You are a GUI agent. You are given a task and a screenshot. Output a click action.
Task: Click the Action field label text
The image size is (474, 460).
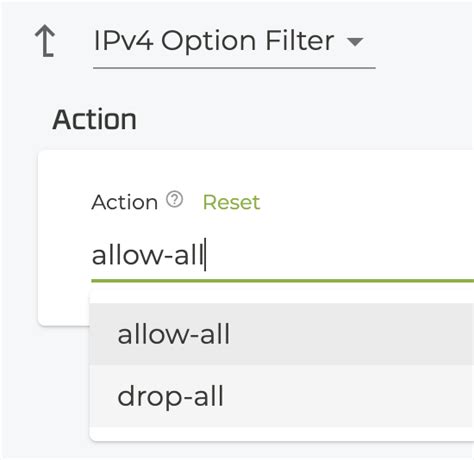tap(125, 202)
